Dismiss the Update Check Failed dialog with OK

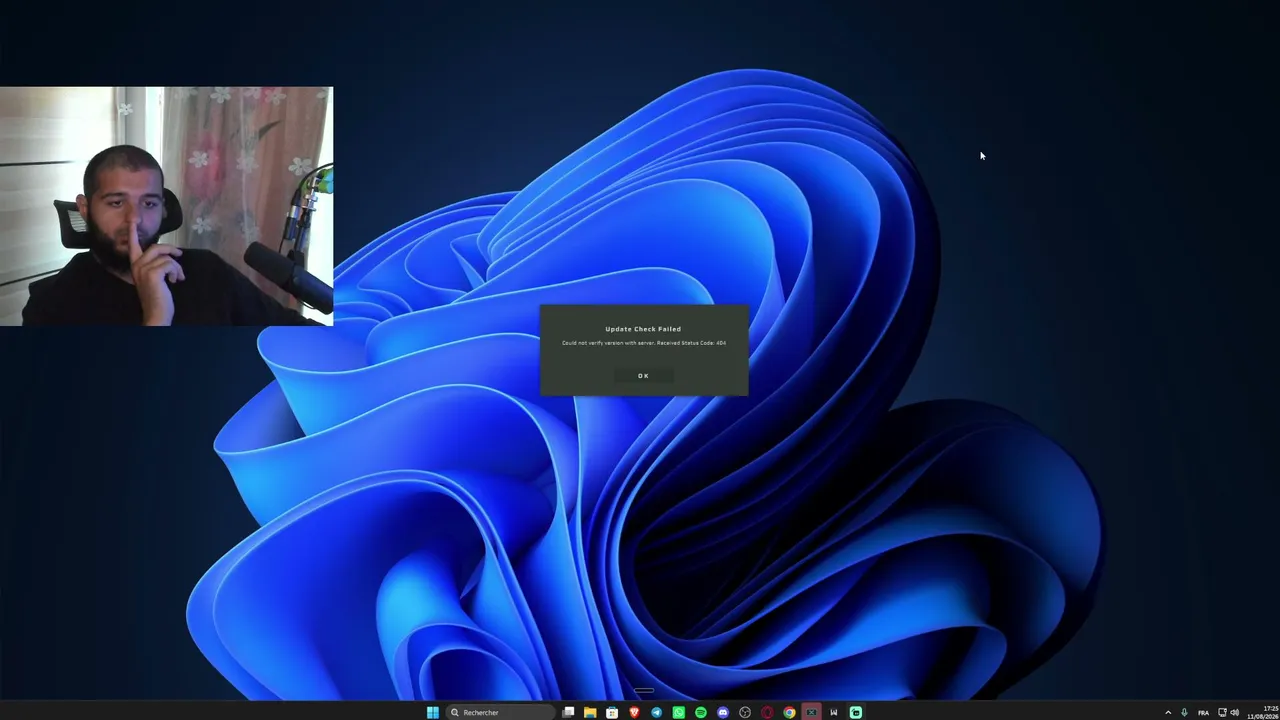(643, 376)
